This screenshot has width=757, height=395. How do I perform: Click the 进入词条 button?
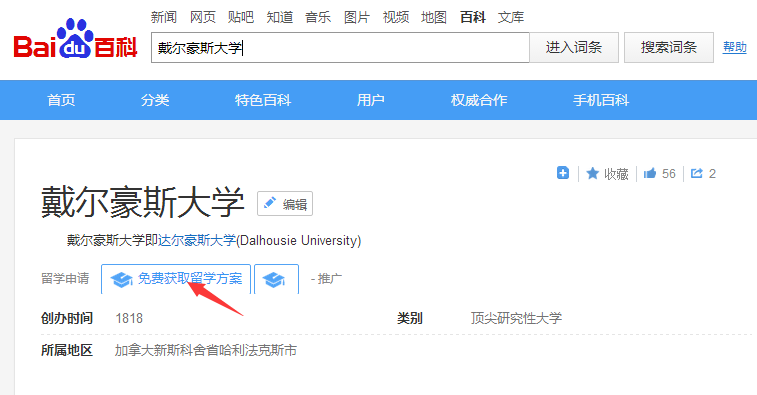pos(574,47)
